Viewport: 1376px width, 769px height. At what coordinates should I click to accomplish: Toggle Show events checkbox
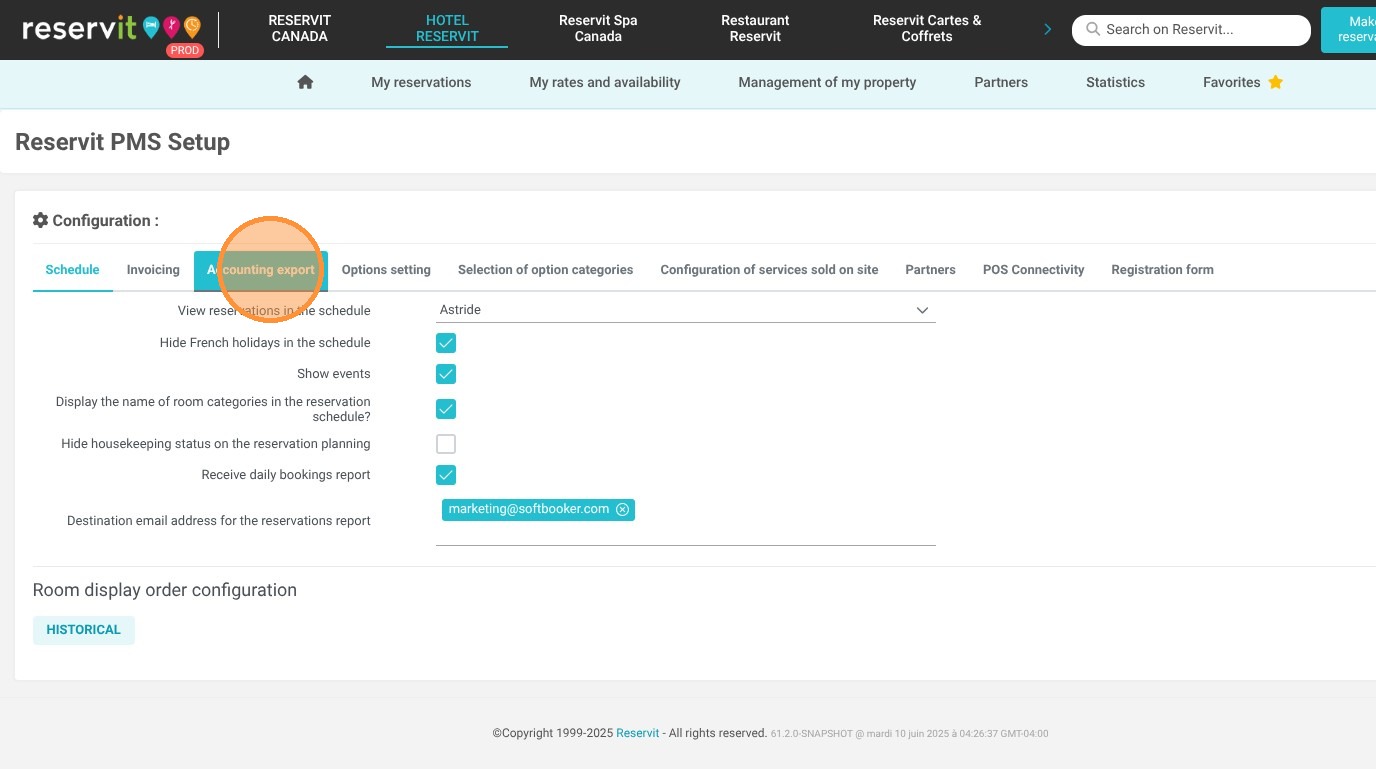[446, 374]
